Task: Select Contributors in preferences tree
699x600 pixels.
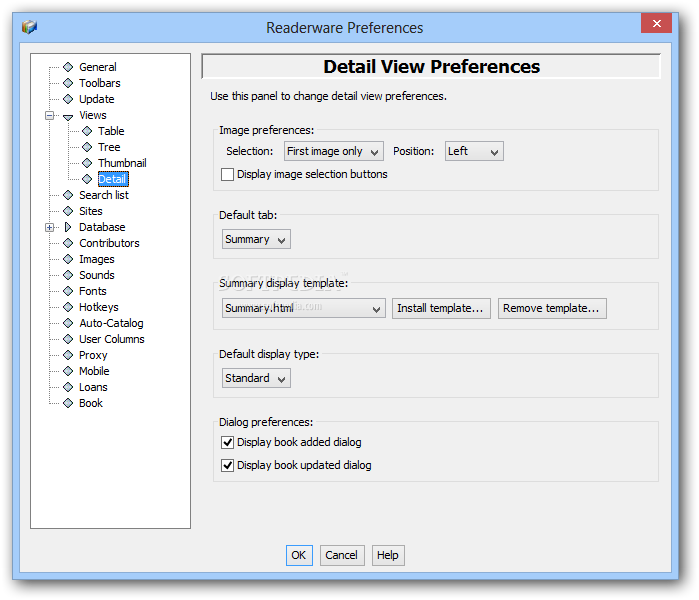Action: point(109,243)
